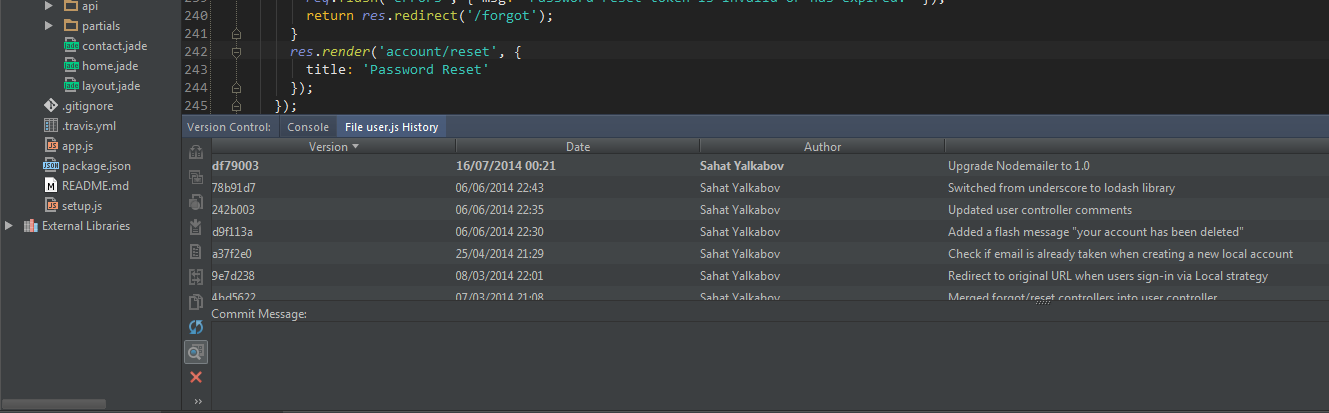The image size is (1329, 413).
Task: Toggle code fold marker at line 241
Action: pos(237,34)
